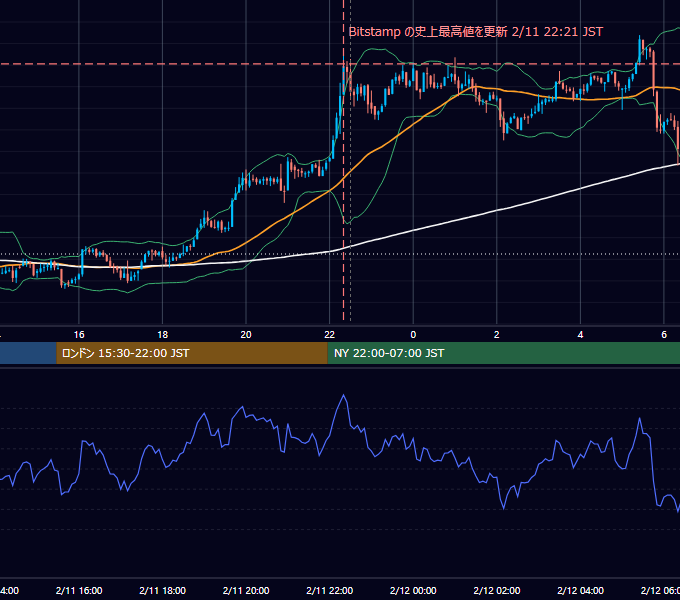Click the 2/12 04:00 label on lower axis
680x600 pixels.
[580, 590]
